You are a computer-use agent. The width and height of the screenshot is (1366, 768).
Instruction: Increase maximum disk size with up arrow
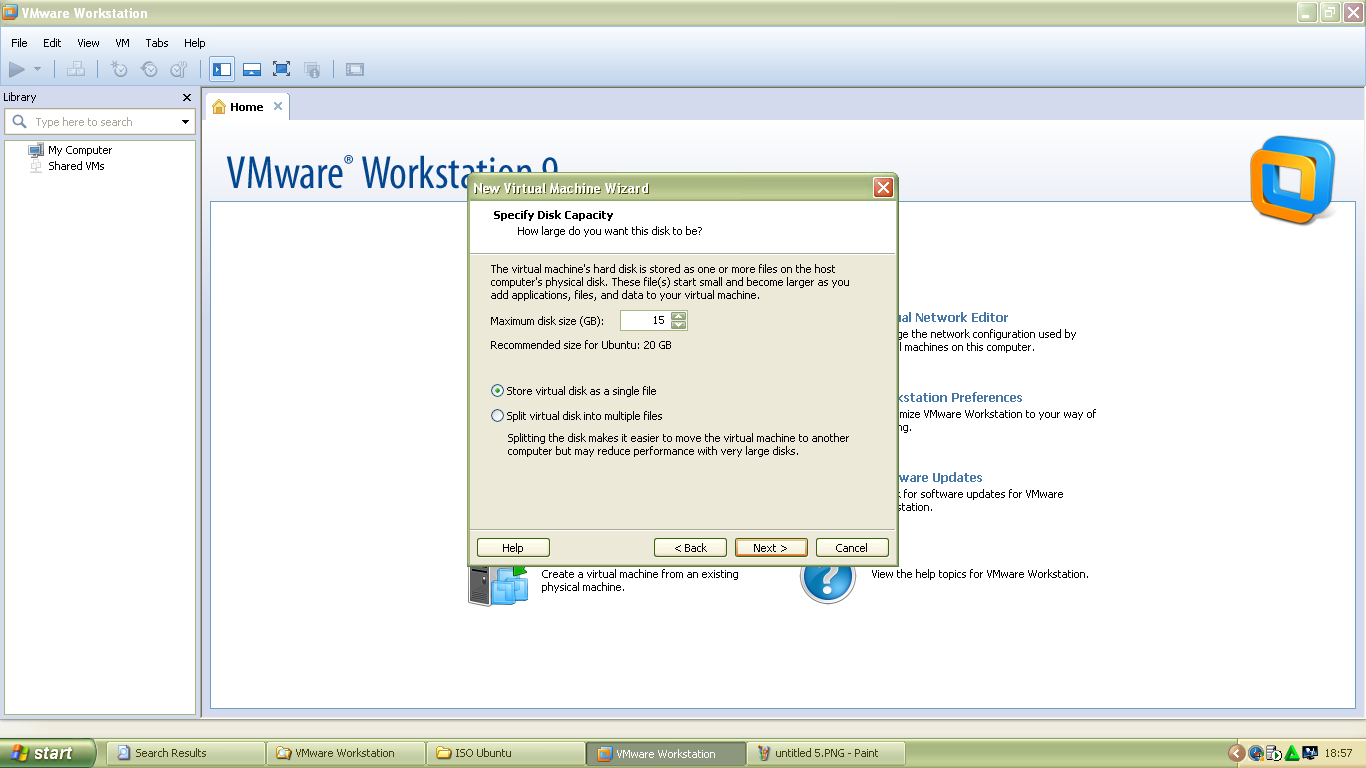[x=679, y=316]
